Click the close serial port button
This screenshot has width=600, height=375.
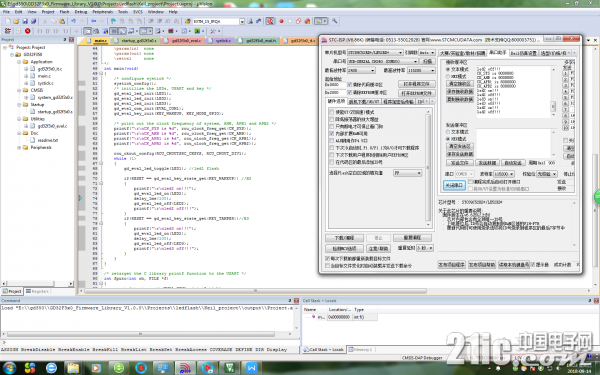tap(454, 185)
